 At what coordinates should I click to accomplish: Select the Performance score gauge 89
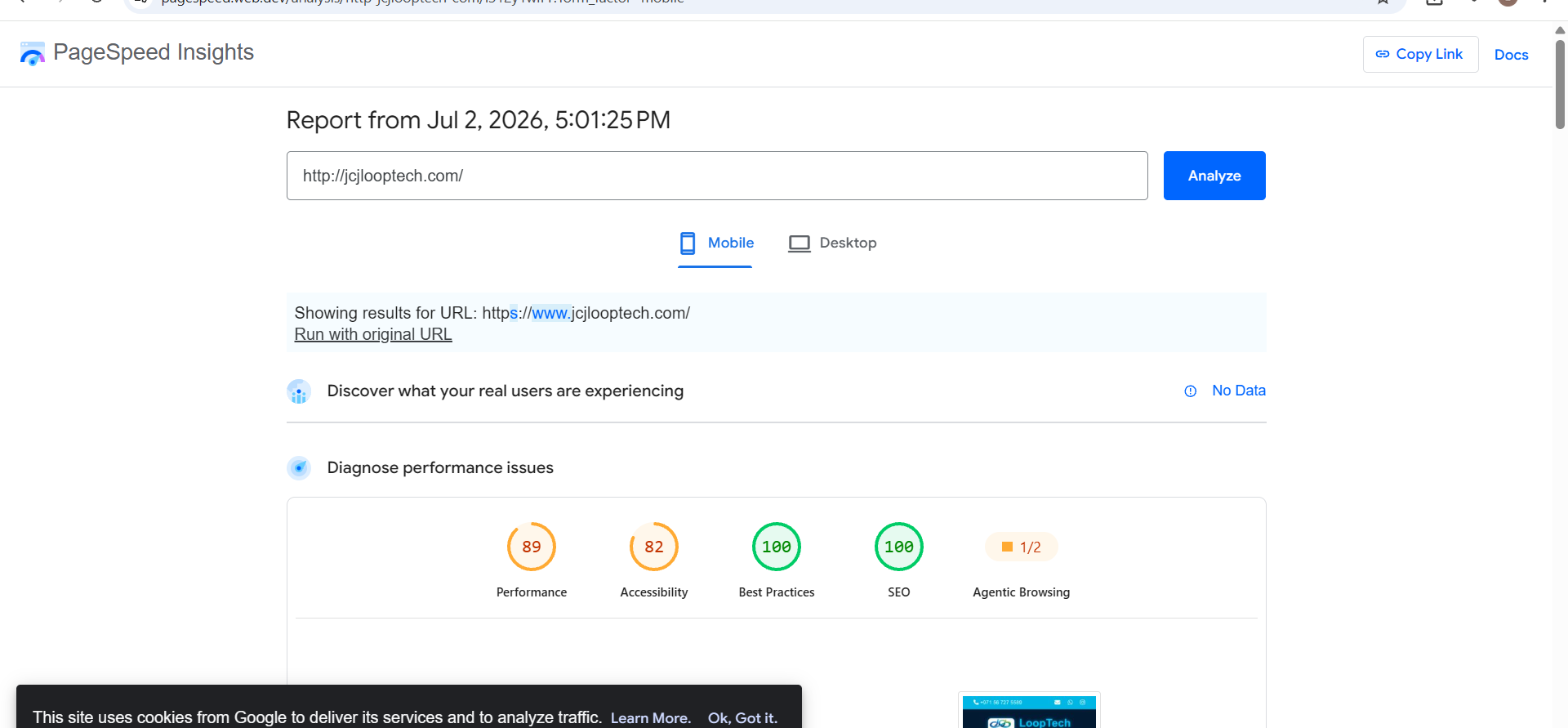pyautogui.click(x=532, y=547)
